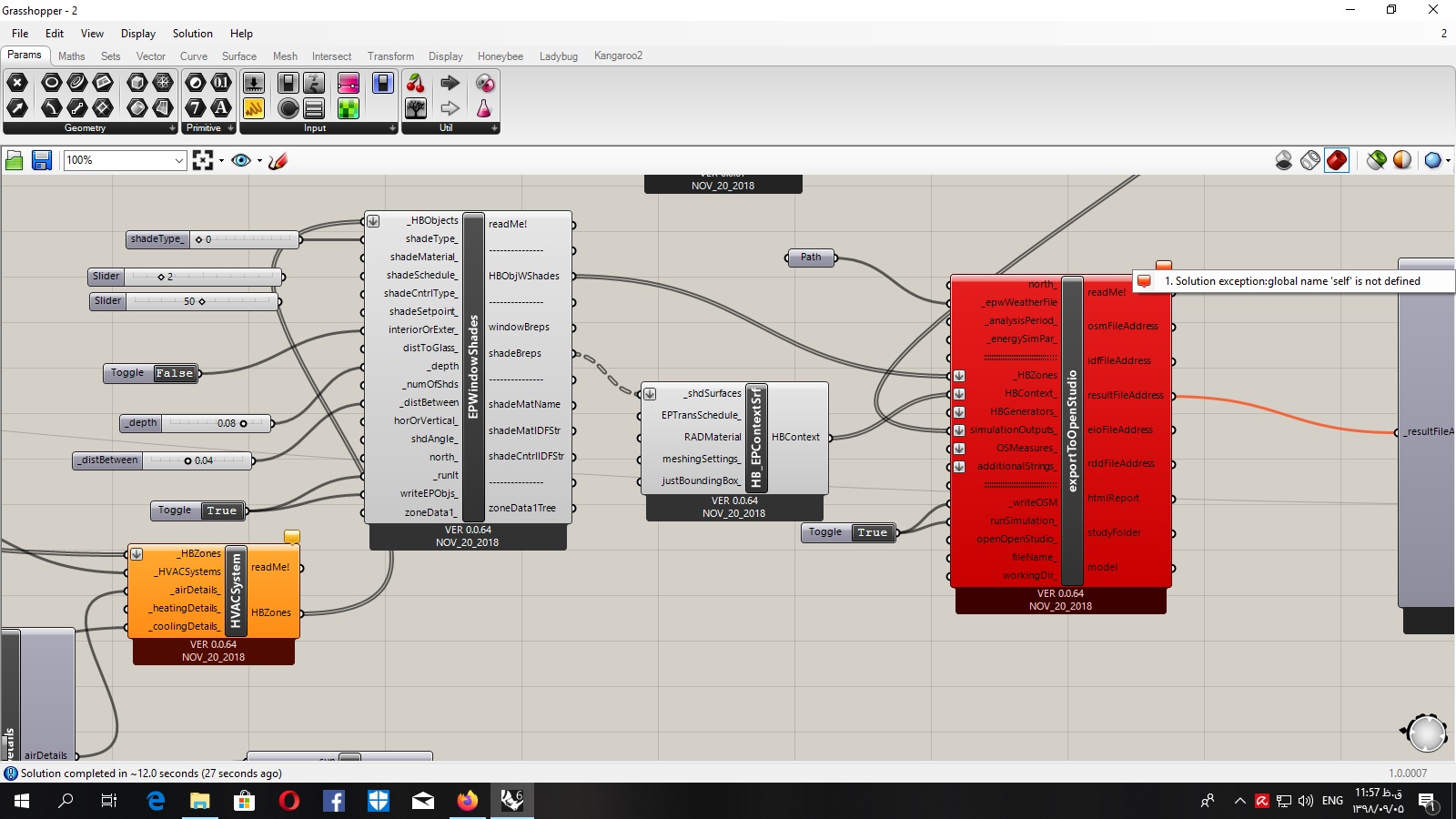Expand the Geometry panel dropdown
The width and height of the screenshot is (1456, 819).
tap(172, 128)
